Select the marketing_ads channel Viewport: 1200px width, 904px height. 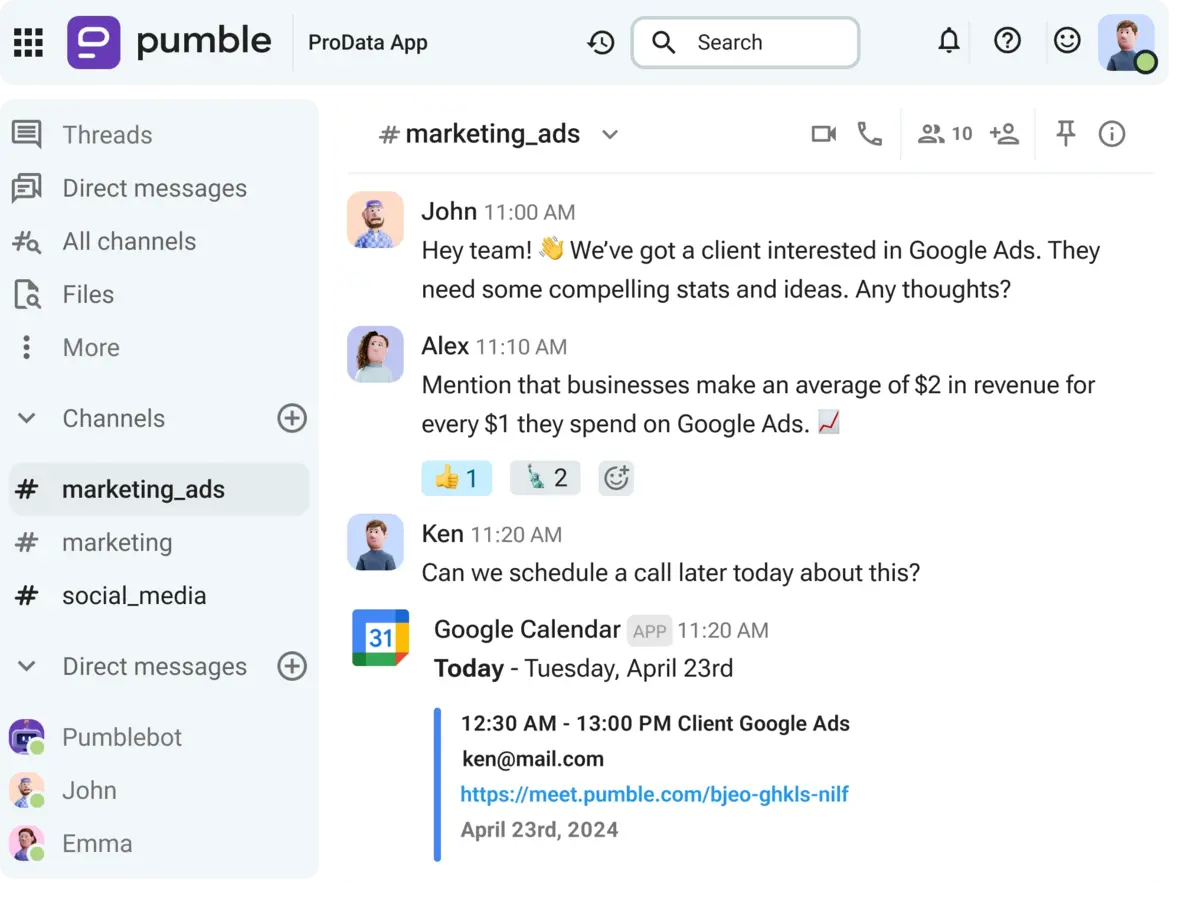[159, 489]
